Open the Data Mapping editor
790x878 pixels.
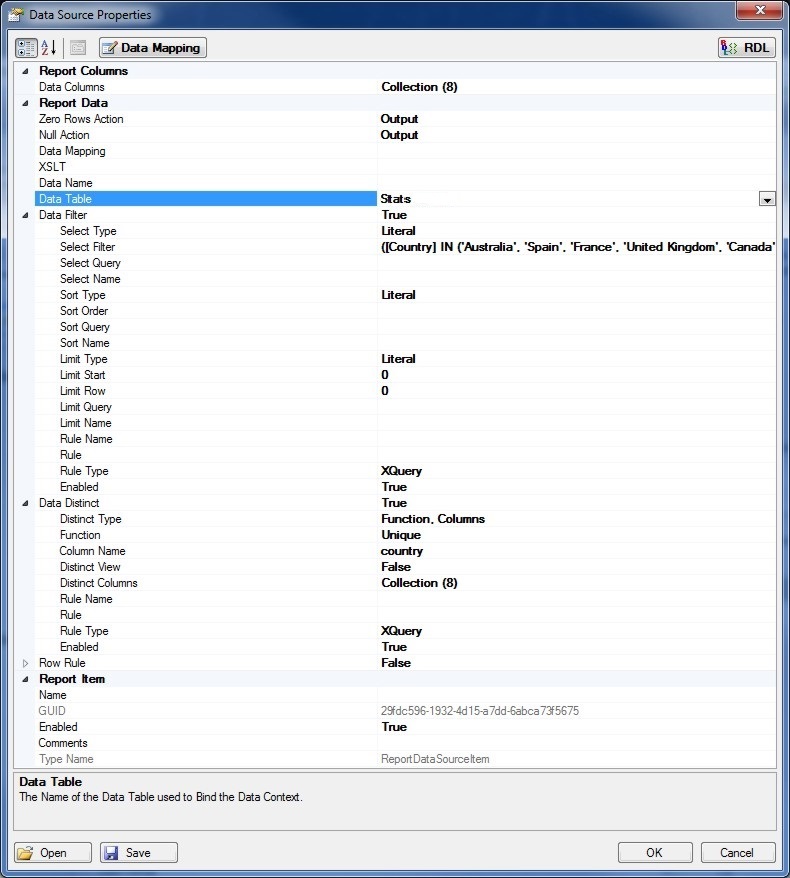(152, 48)
